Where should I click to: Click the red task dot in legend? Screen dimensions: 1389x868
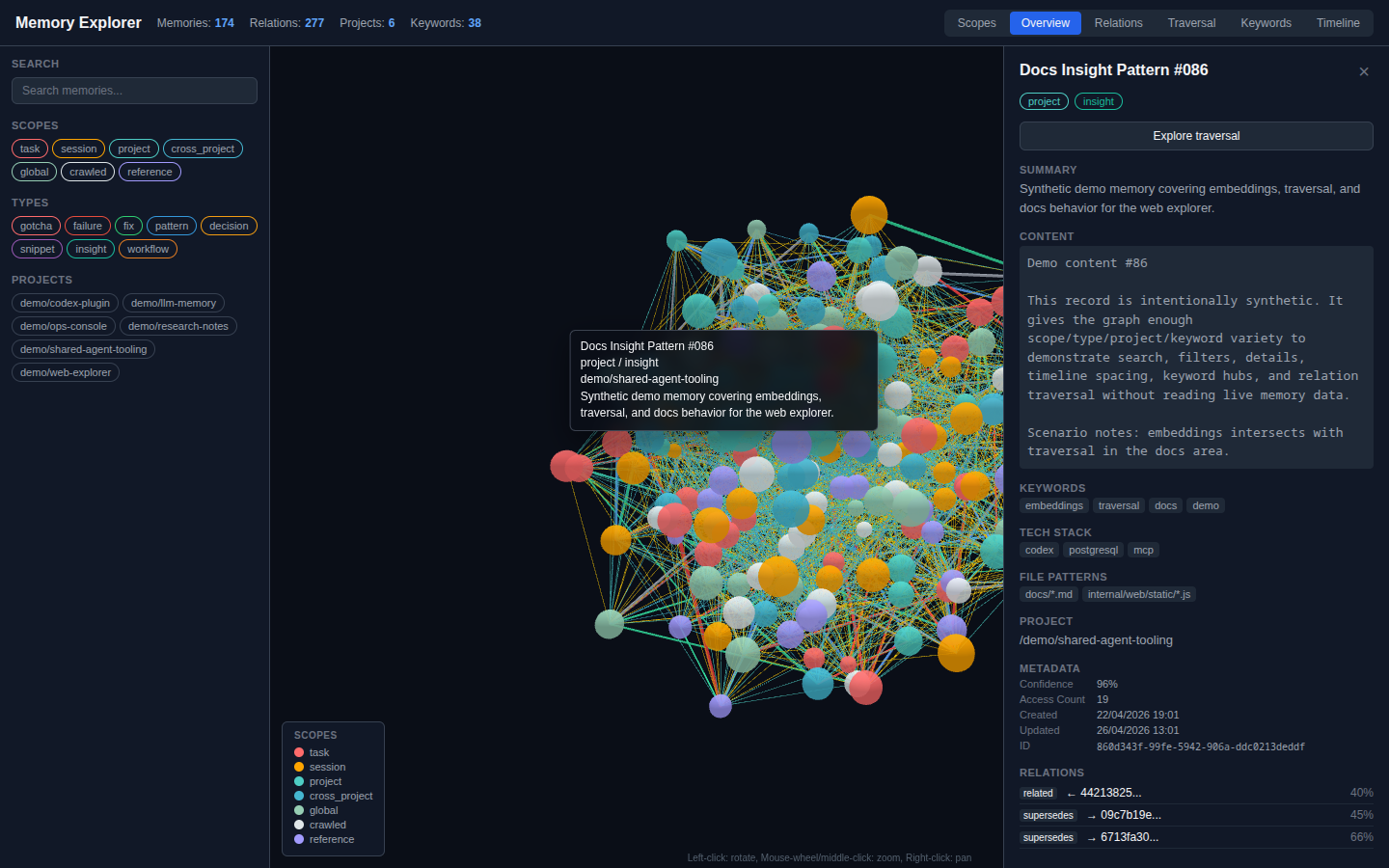[x=299, y=752]
